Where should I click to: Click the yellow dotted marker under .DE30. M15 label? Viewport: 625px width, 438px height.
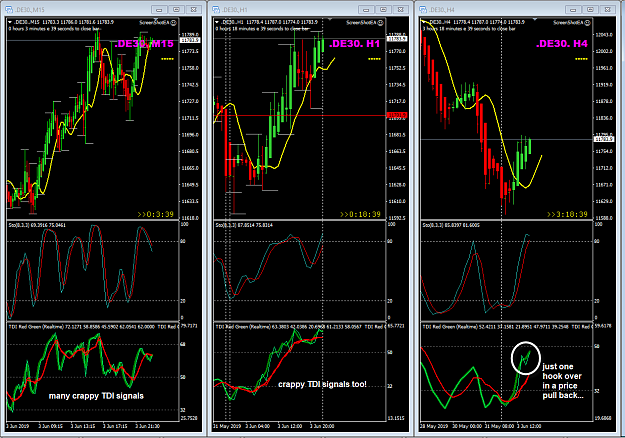pos(167,59)
